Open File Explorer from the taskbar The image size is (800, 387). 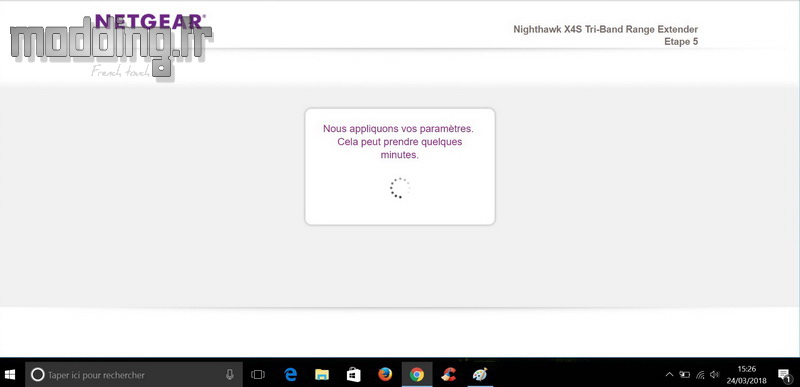[x=321, y=375]
